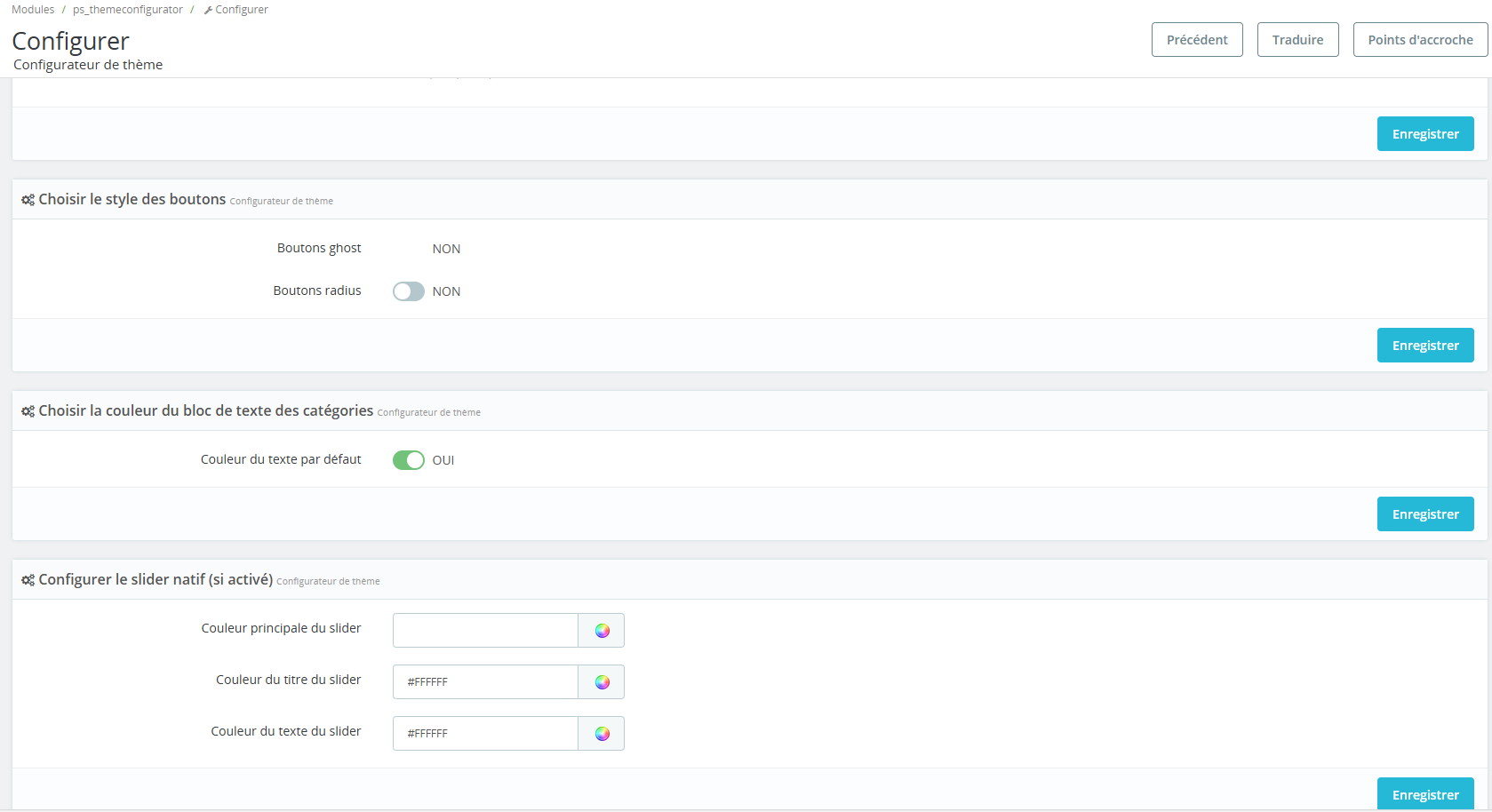
Task: Focus the Couleur principale du slider field
Action: click(x=485, y=631)
